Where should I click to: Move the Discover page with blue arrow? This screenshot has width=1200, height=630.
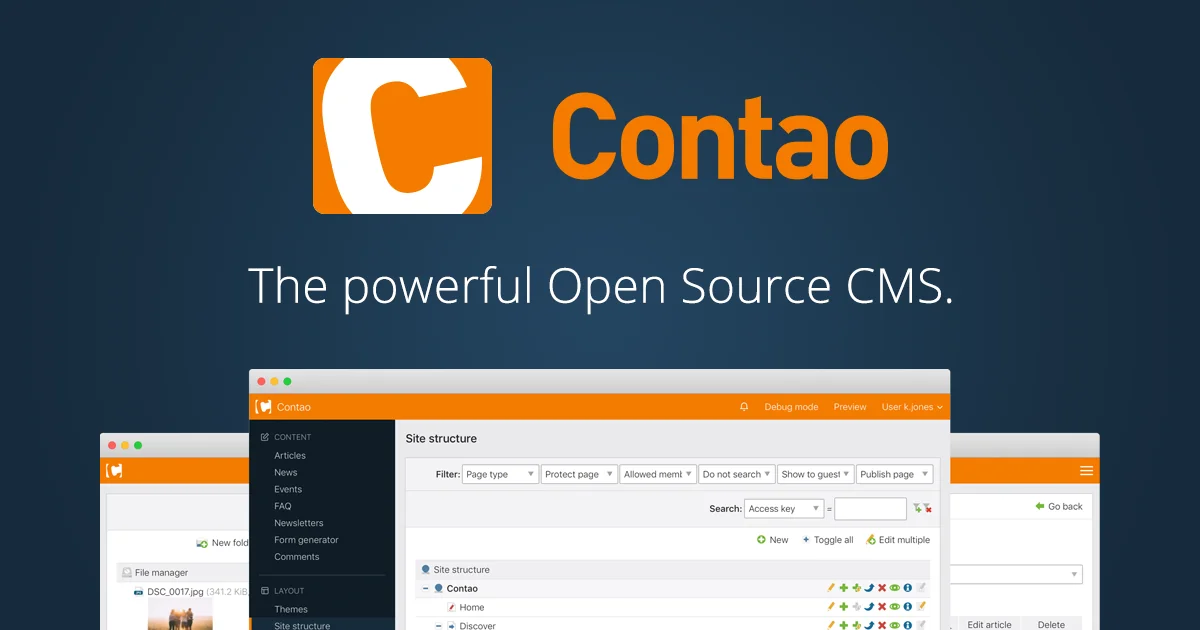(x=869, y=625)
